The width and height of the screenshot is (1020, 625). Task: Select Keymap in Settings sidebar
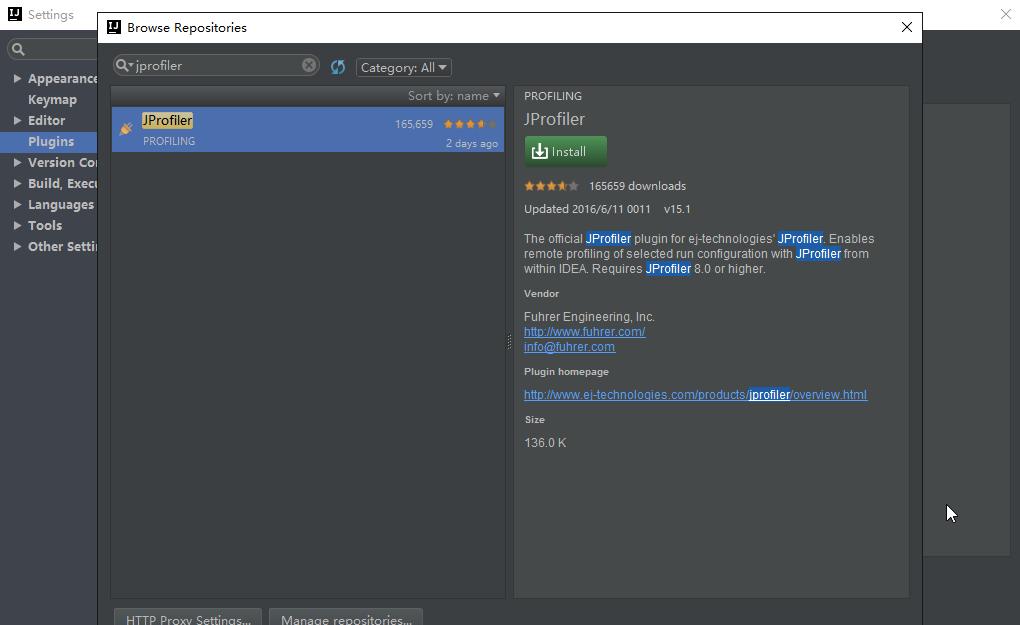52,100
